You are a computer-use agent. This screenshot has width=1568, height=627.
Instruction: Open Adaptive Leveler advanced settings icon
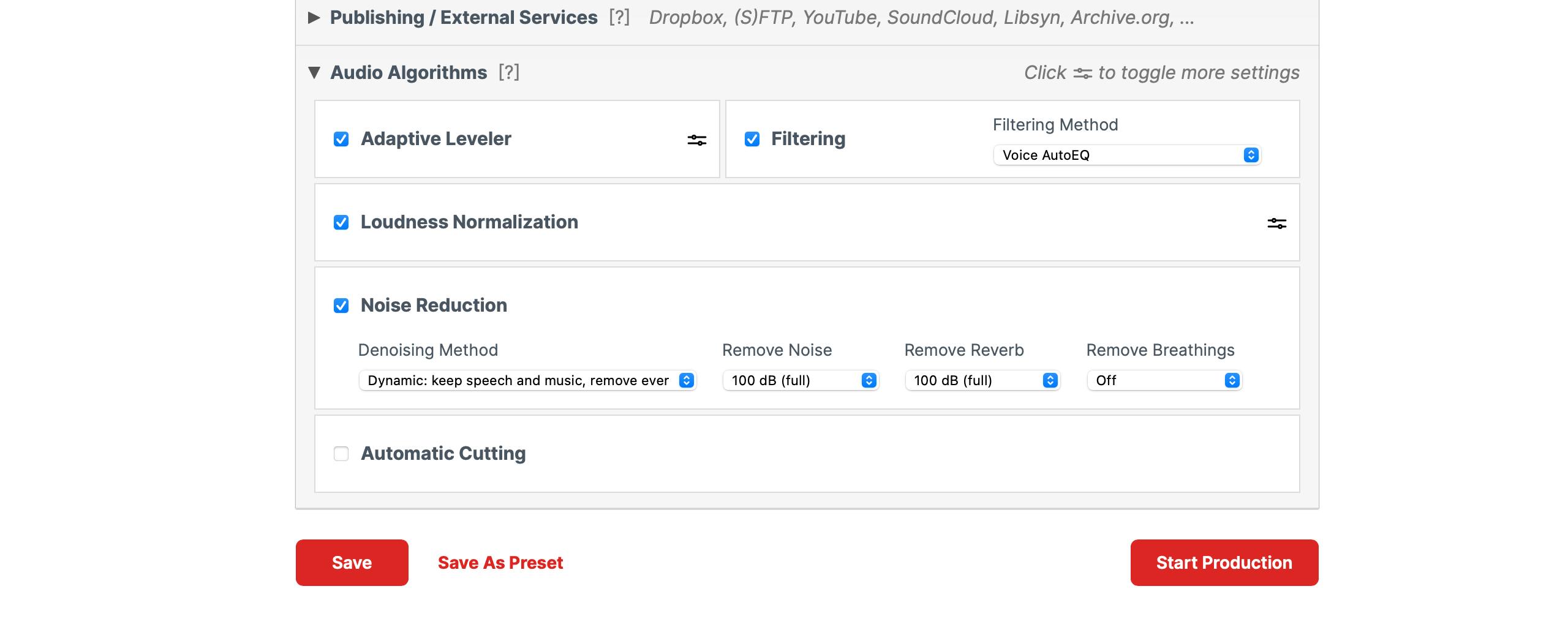click(696, 140)
